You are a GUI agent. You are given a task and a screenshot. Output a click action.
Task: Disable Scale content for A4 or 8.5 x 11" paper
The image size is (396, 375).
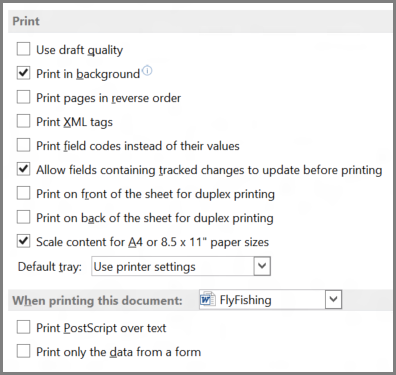tap(23, 241)
